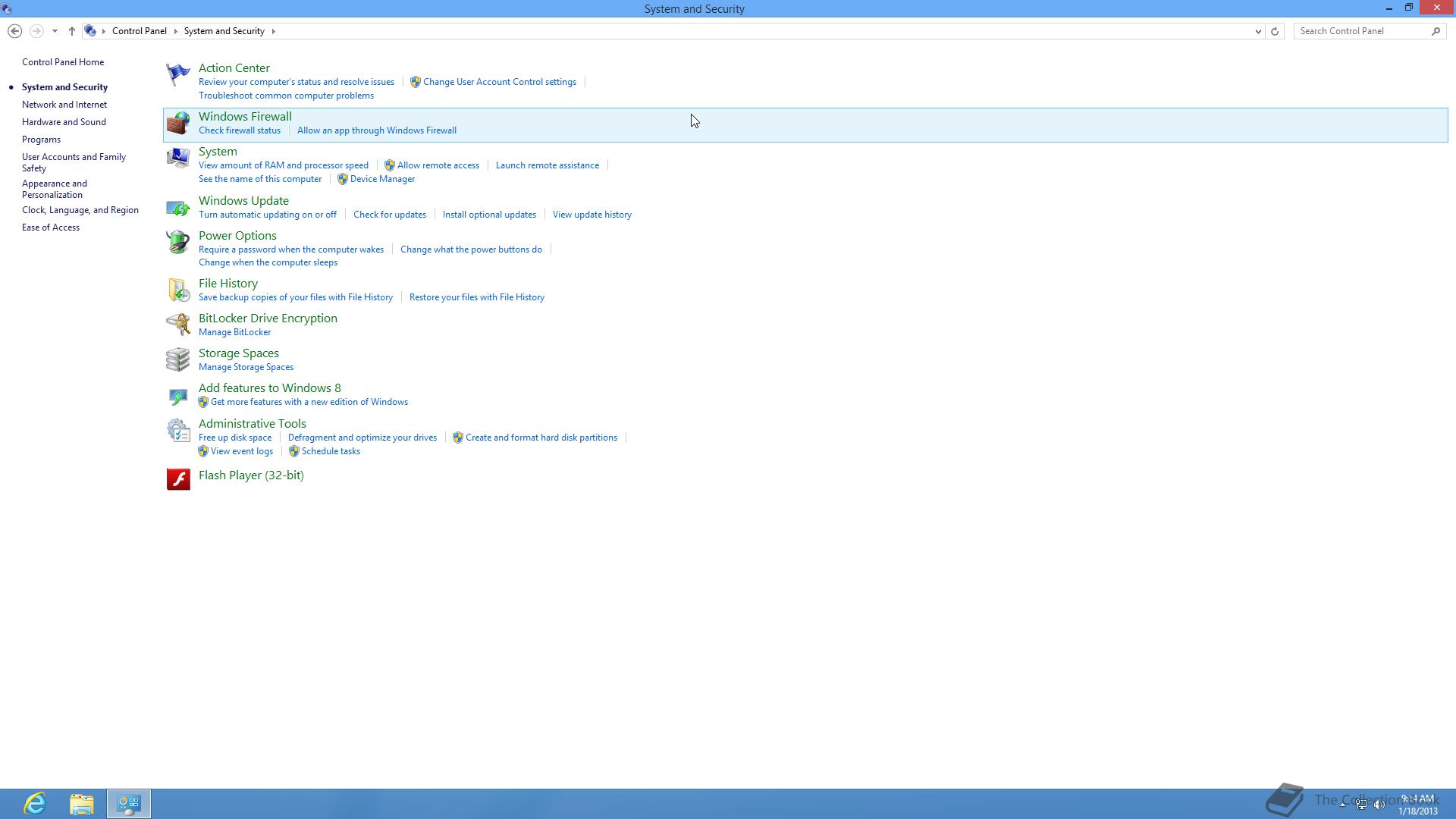Open Defragment and optimize your drives

coord(362,438)
